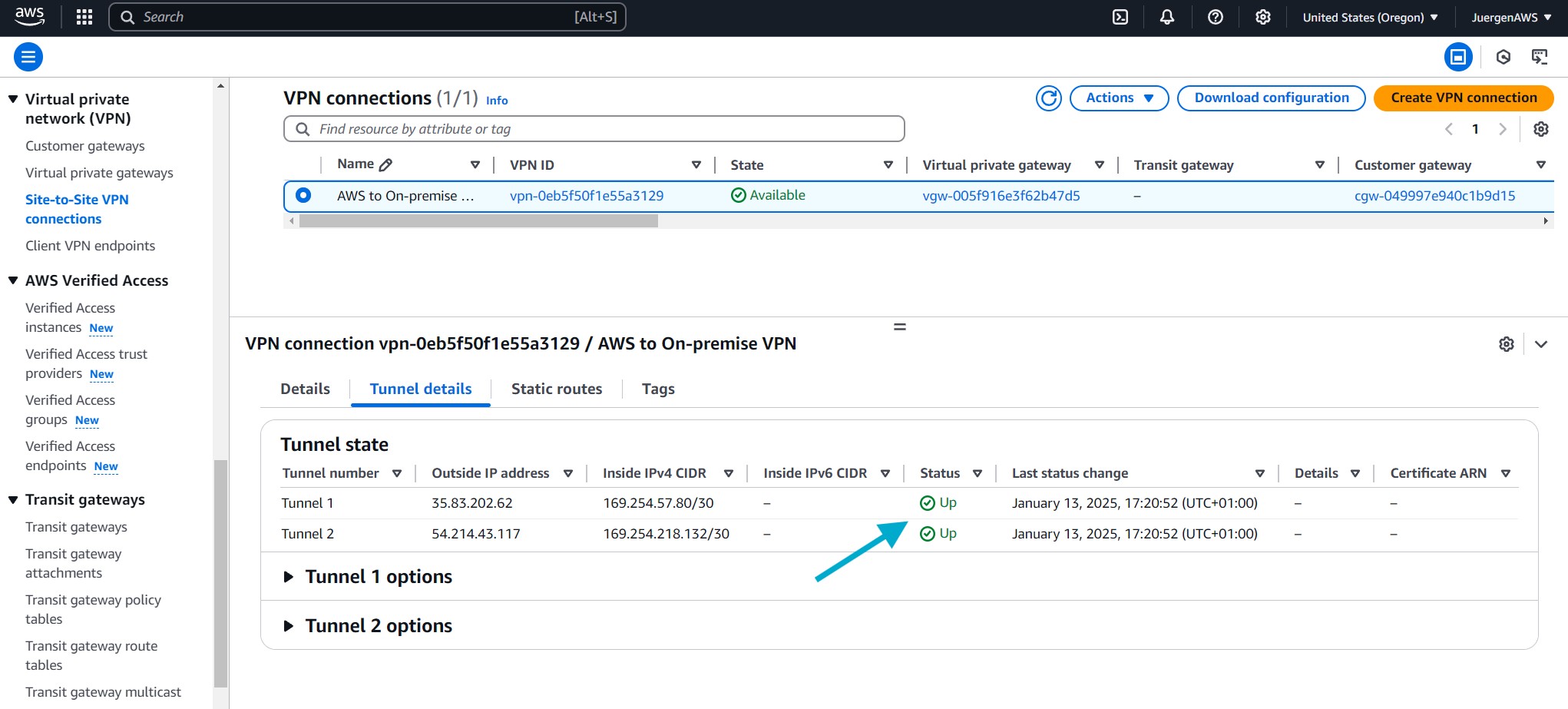Image resolution: width=1568 pixels, height=709 pixels.
Task: Edit Name column pencil icon
Action: [x=386, y=164]
